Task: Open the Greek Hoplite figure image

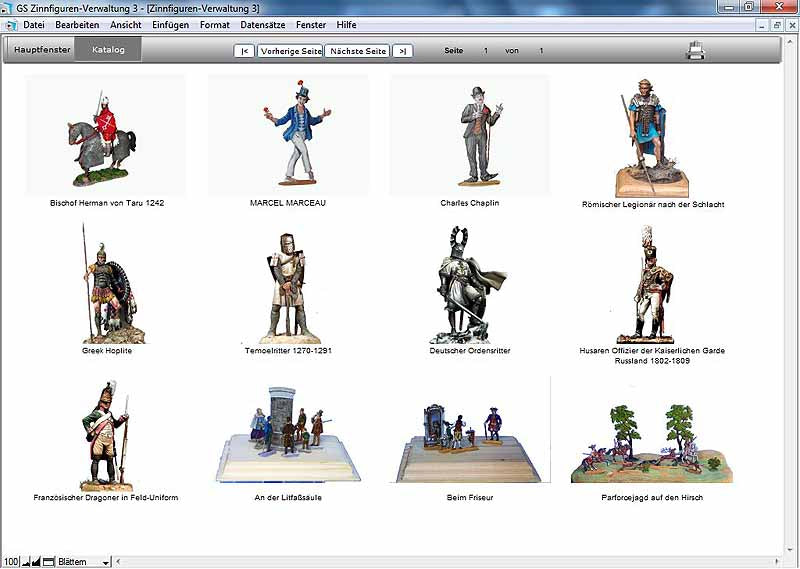Action: coord(106,285)
